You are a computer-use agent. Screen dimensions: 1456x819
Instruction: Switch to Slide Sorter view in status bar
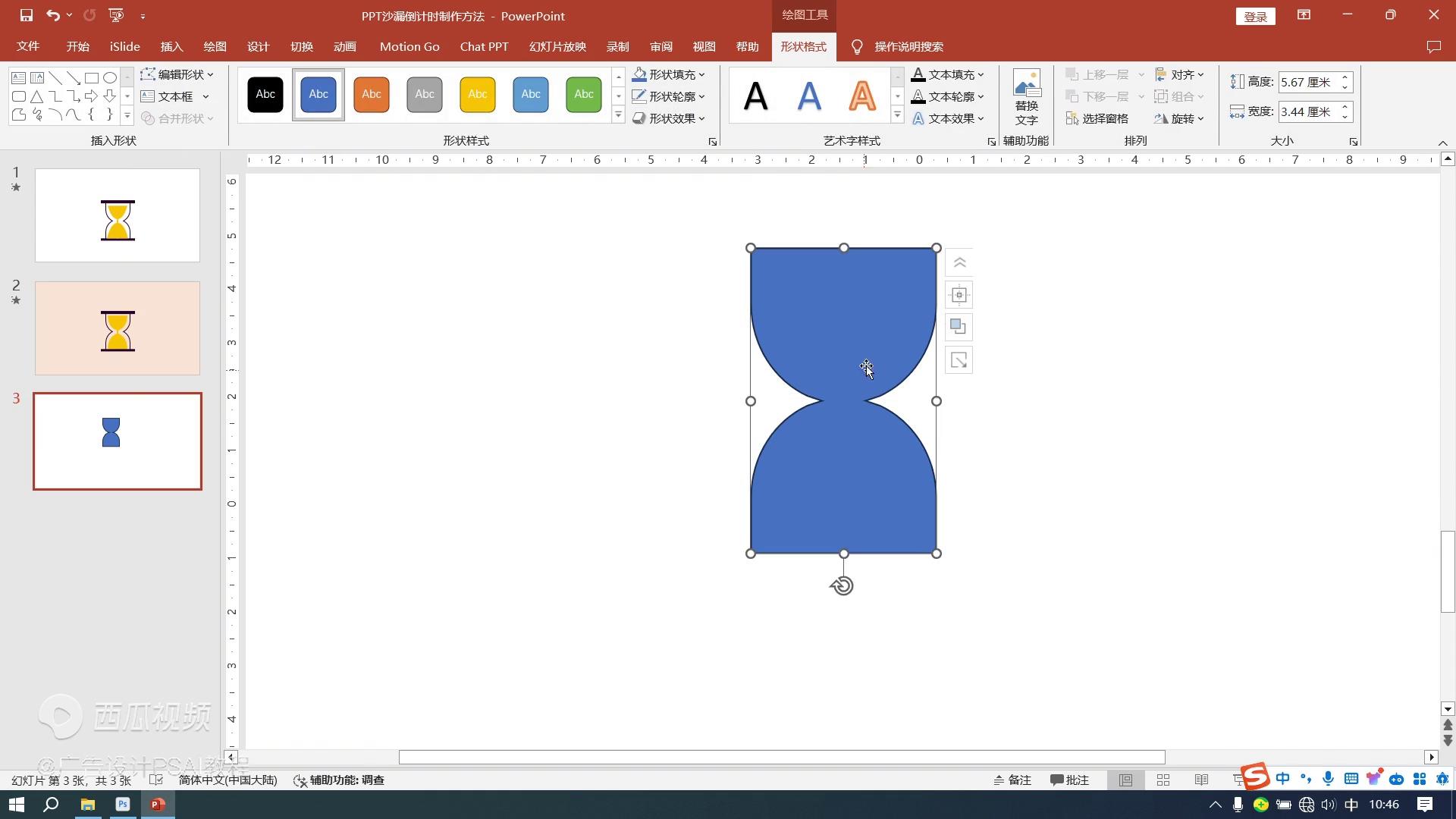(x=1163, y=780)
